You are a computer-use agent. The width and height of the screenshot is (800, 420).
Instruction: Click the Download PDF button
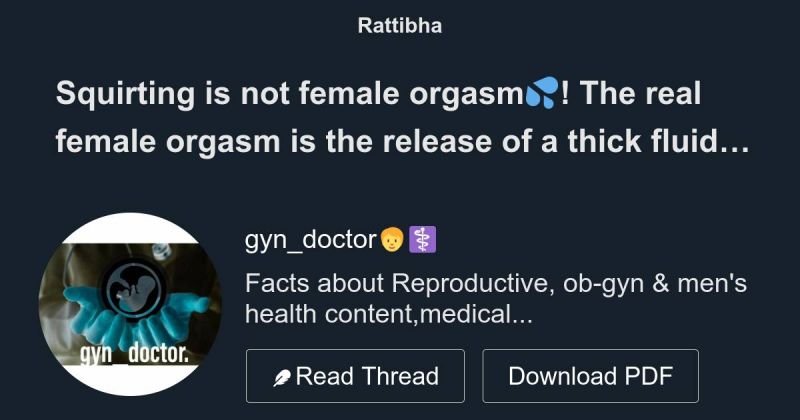pos(590,376)
